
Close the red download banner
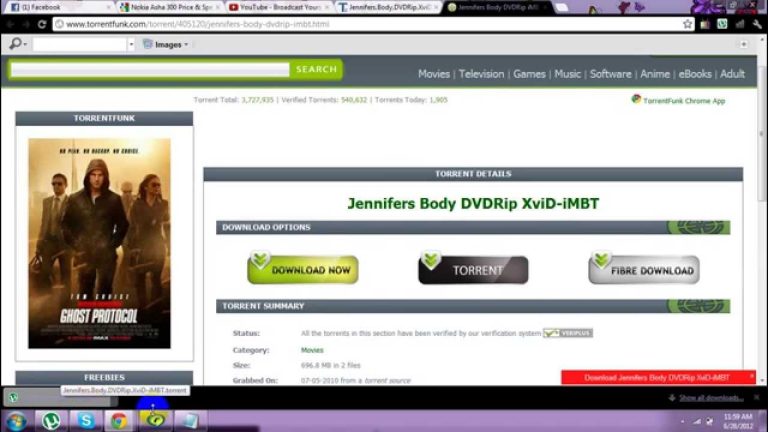tap(752, 376)
